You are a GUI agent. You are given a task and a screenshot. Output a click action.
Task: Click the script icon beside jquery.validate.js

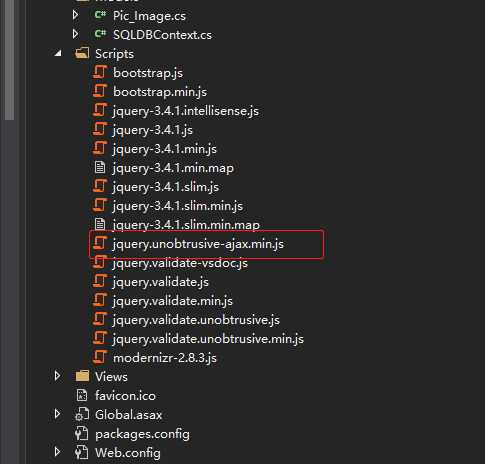[x=100, y=281]
